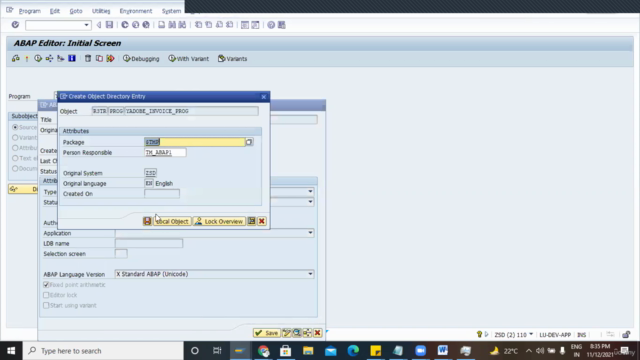Click the red X Cancel button in Object Directory dialog

click(x=262, y=221)
